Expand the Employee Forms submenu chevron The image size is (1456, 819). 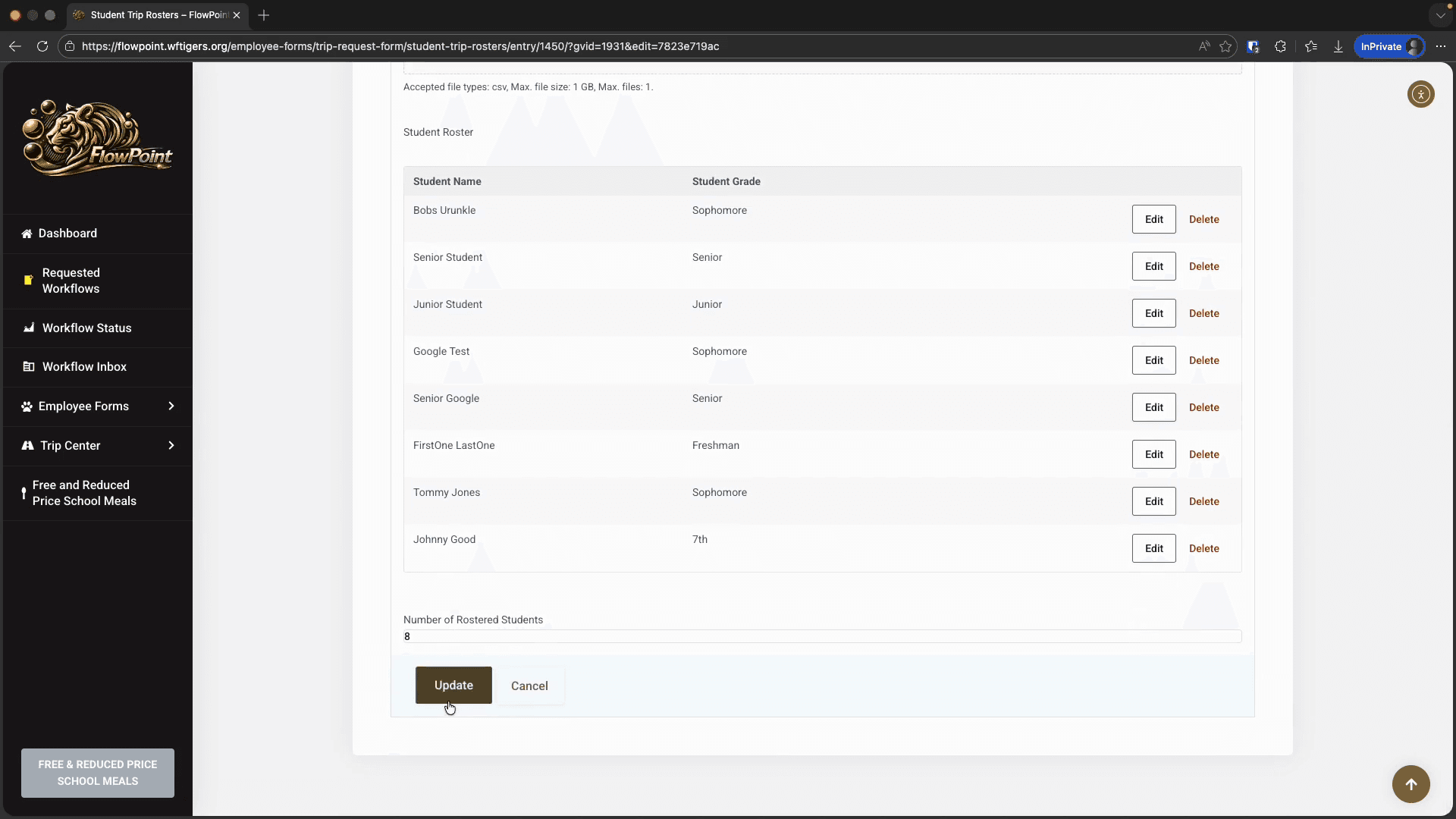tap(171, 406)
